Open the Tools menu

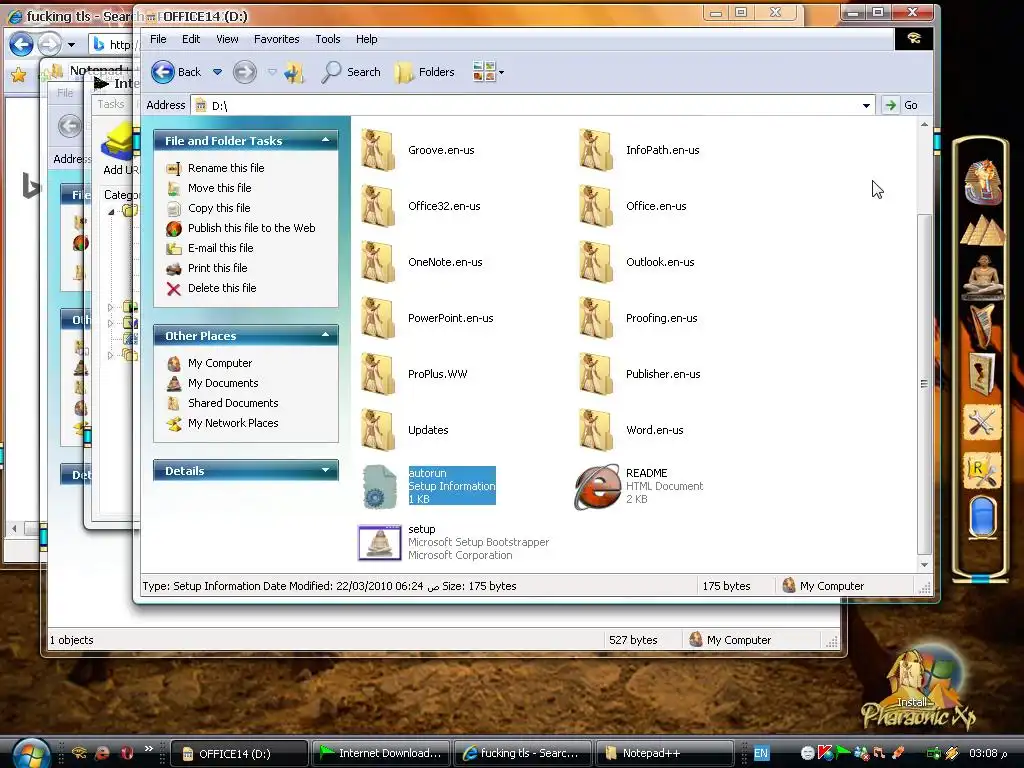tap(328, 39)
